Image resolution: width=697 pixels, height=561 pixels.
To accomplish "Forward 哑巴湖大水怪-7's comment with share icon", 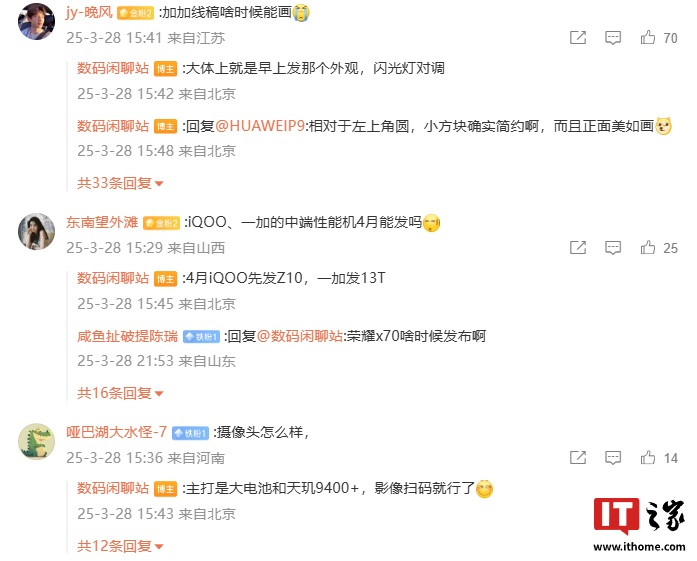I will (578, 457).
